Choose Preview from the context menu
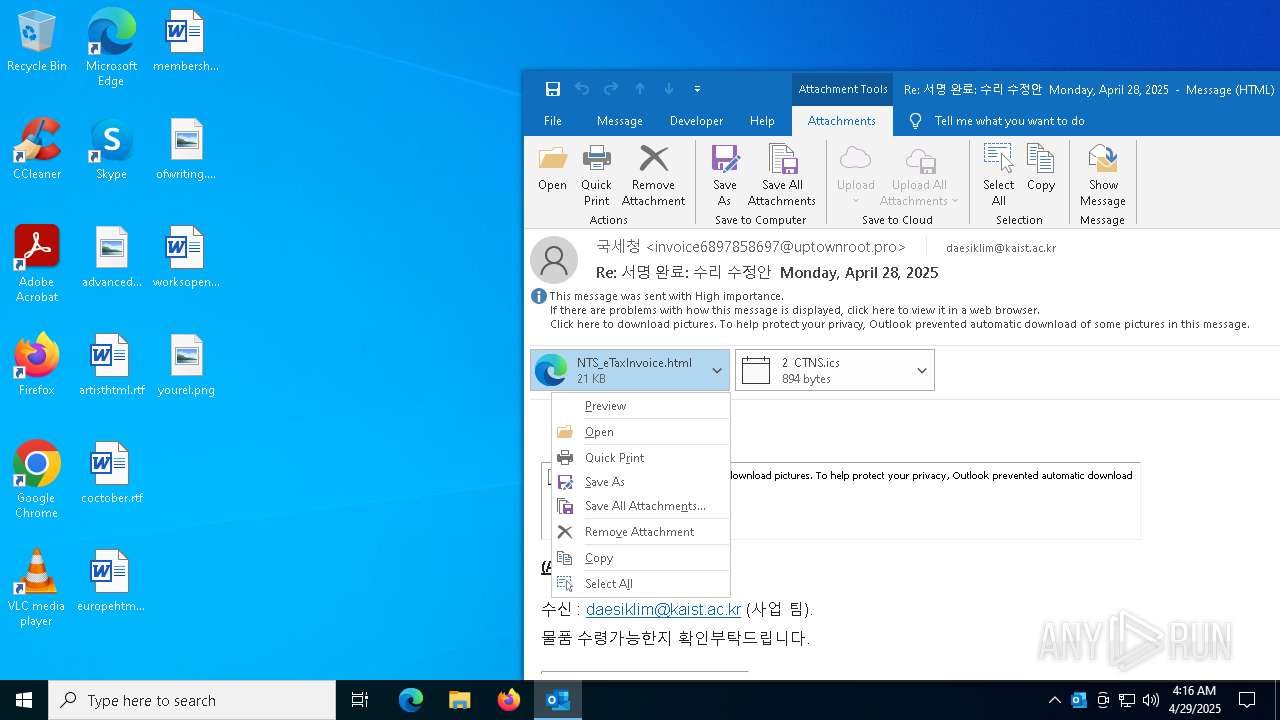This screenshot has height=720, width=1280. [641, 406]
